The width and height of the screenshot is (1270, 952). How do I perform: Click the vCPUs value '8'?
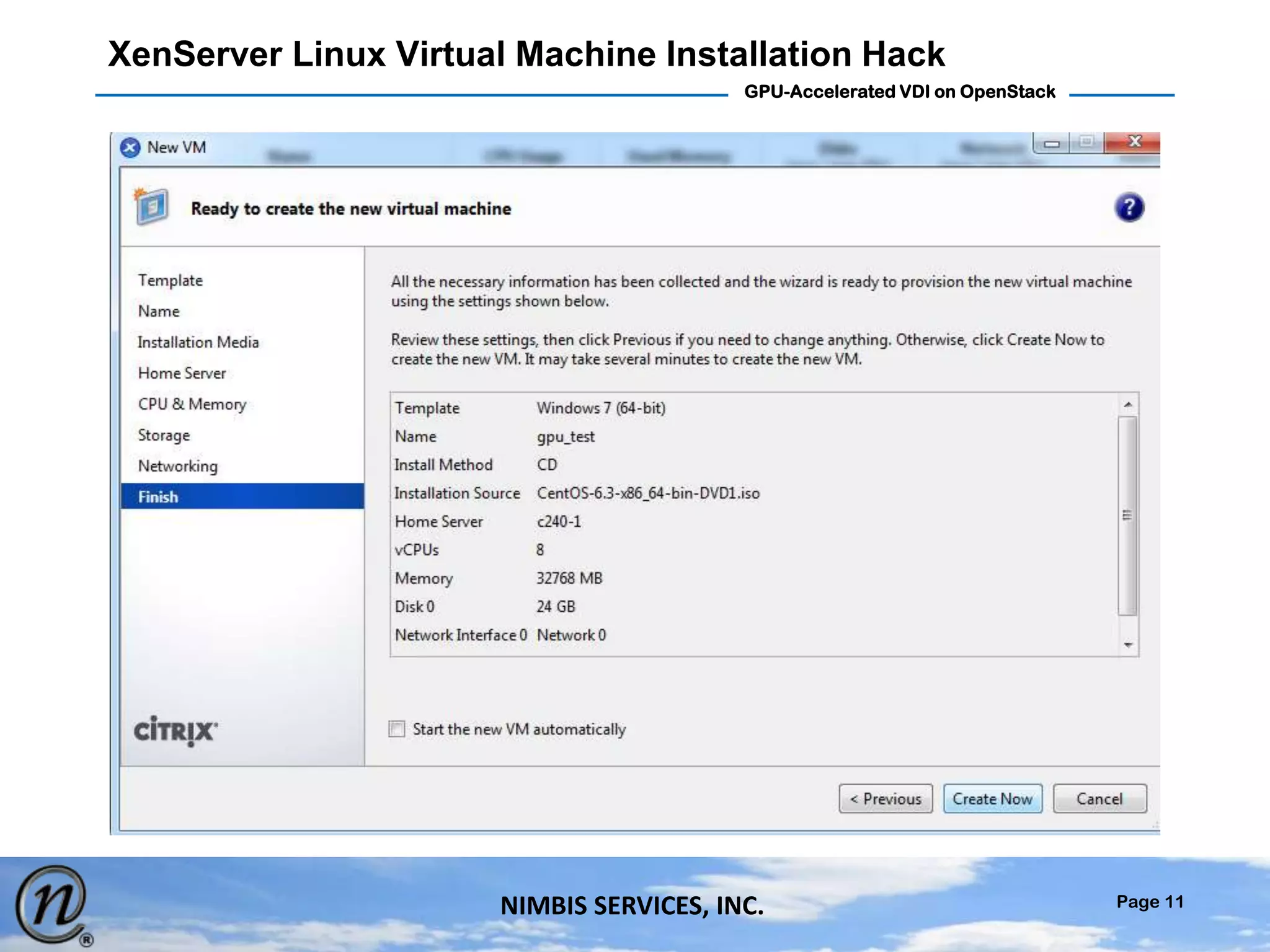coord(540,550)
